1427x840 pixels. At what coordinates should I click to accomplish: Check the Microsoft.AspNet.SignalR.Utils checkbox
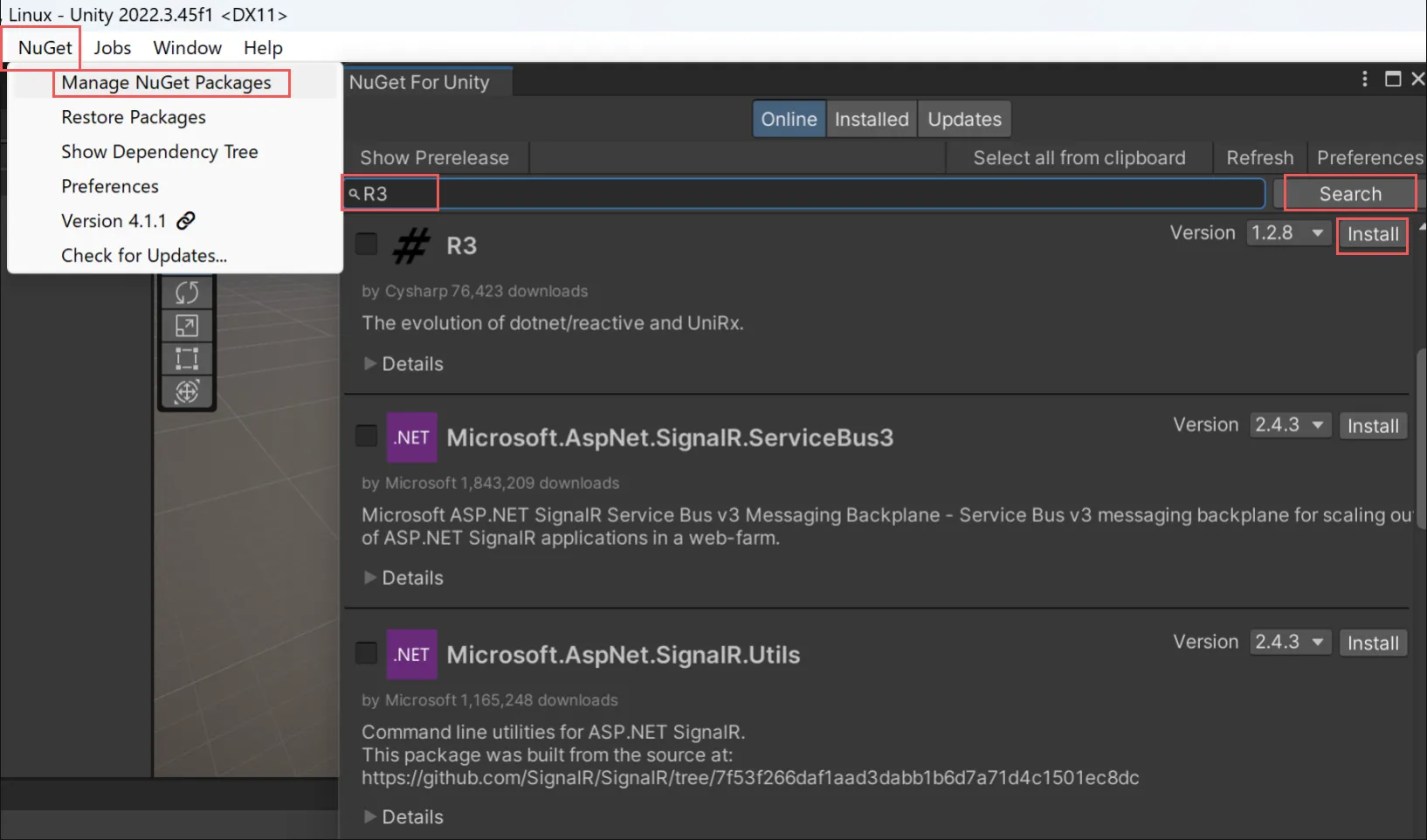pos(367,653)
